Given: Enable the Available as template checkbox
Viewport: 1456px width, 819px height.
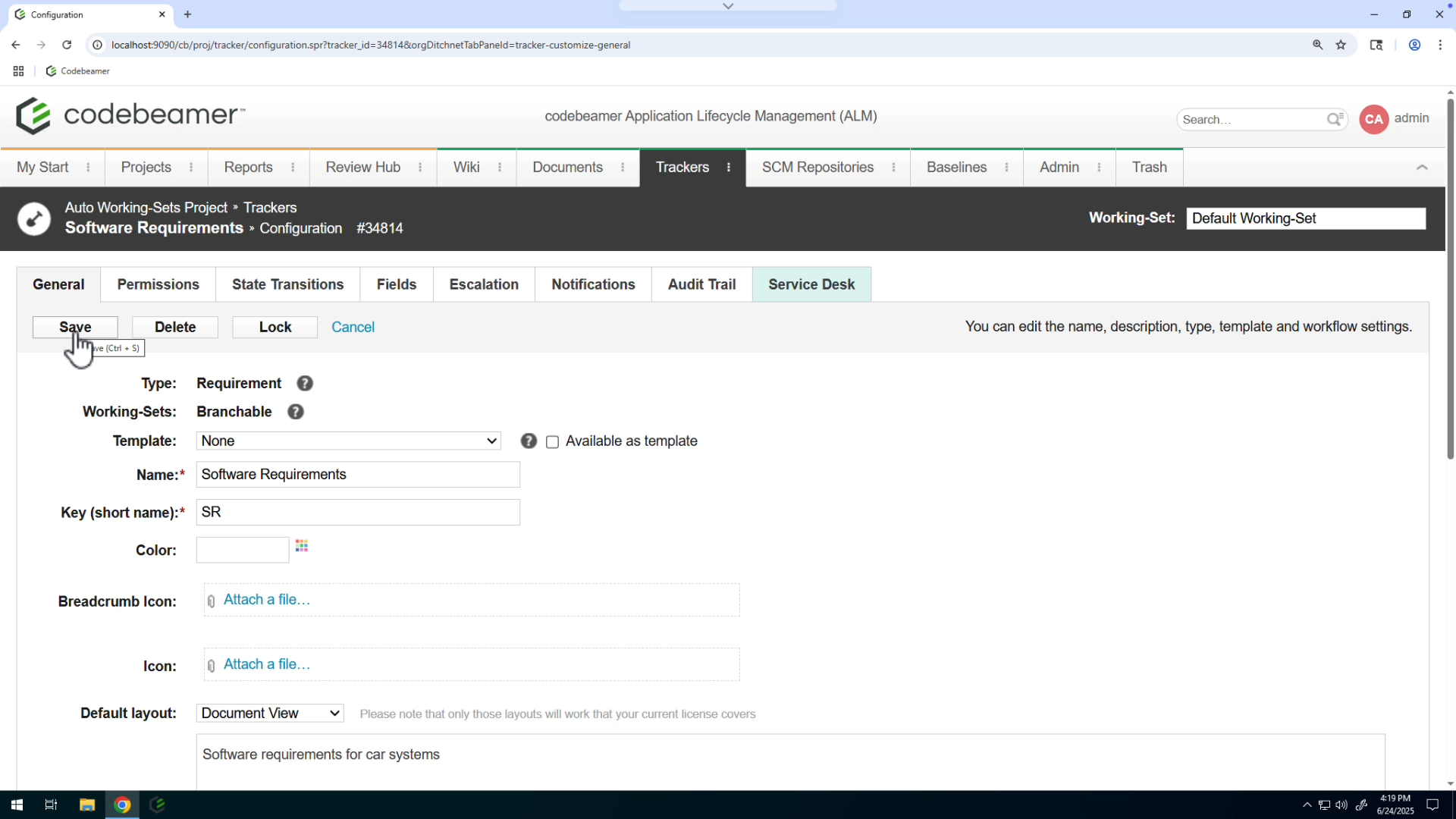Looking at the screenshot, I should (x=552, y=442).
